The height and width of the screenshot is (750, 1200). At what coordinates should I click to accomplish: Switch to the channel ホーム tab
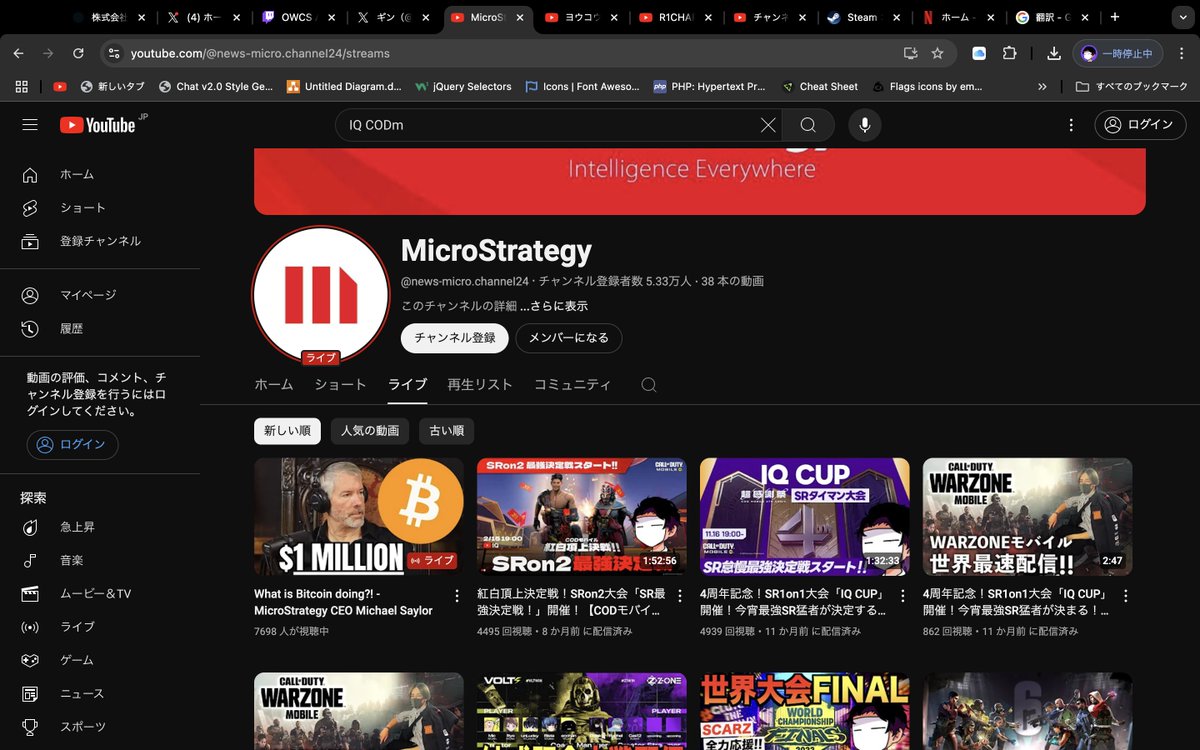click(274, 385)
